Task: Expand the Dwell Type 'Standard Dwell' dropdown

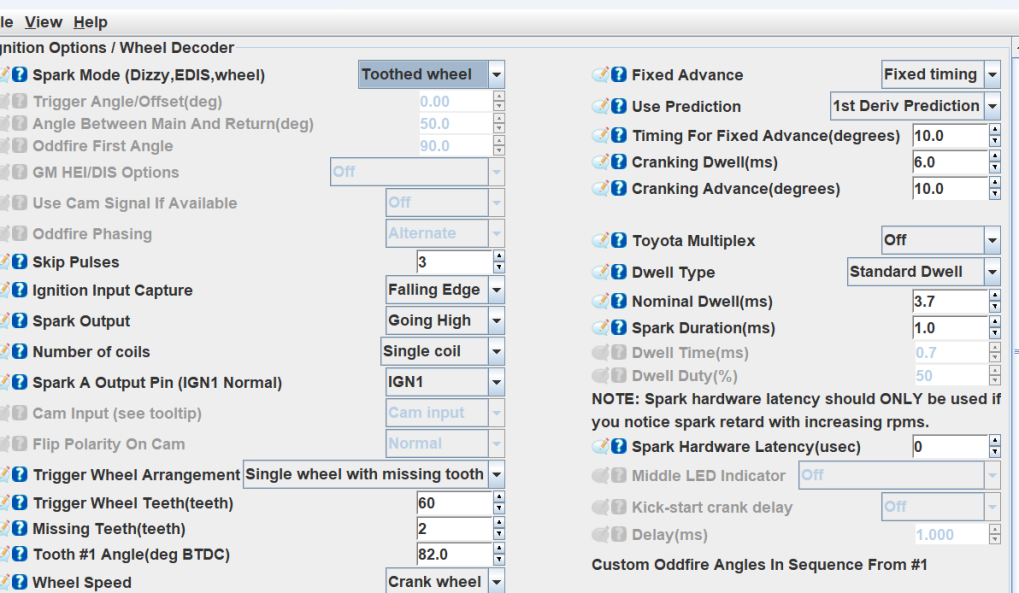Action: click(991, 272)
